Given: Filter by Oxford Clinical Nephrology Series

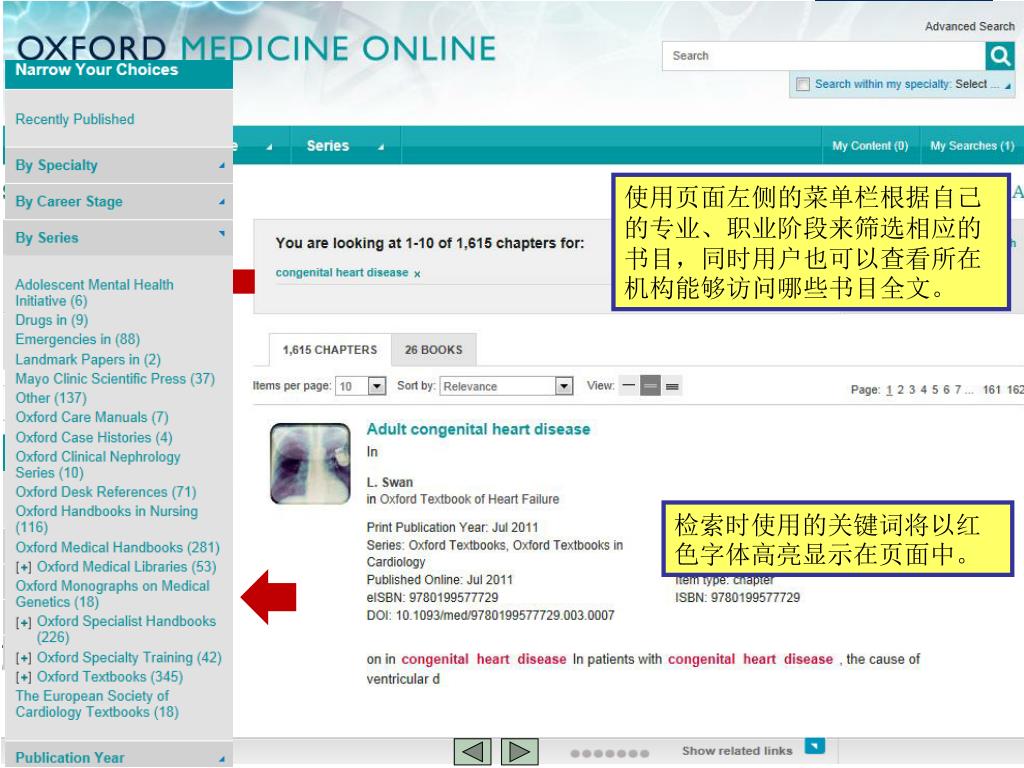Looking at the screenshot, I should [x=98, y=464].
